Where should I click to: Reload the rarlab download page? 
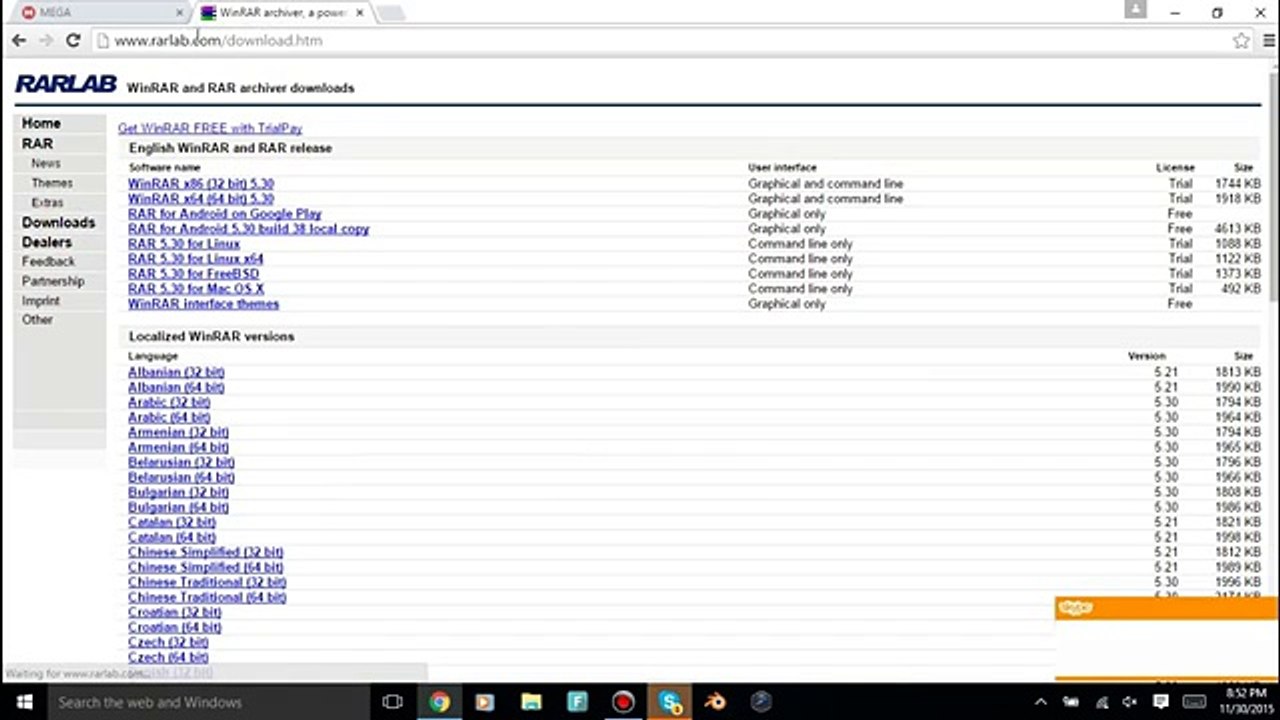coord(72,41)
